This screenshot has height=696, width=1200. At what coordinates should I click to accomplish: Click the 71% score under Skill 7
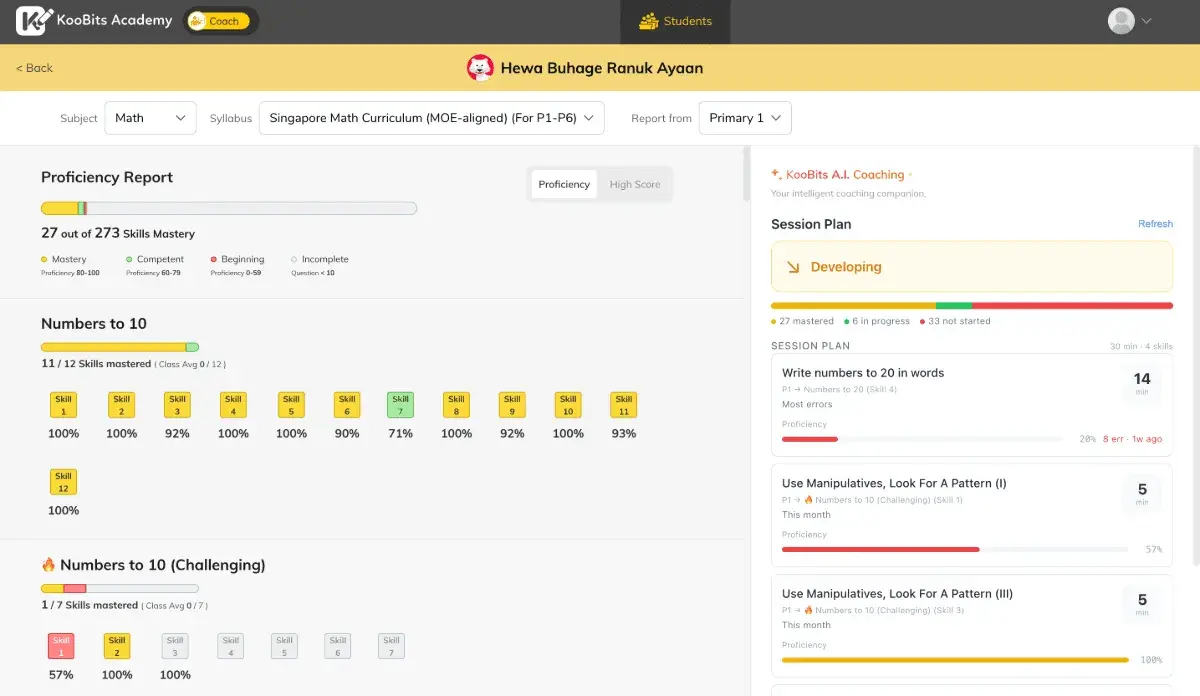point(400,434)
